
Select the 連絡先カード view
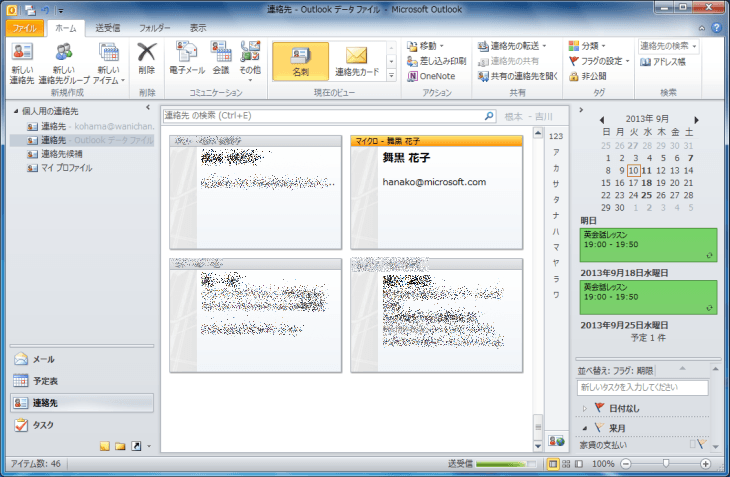[x=357, y=61]
